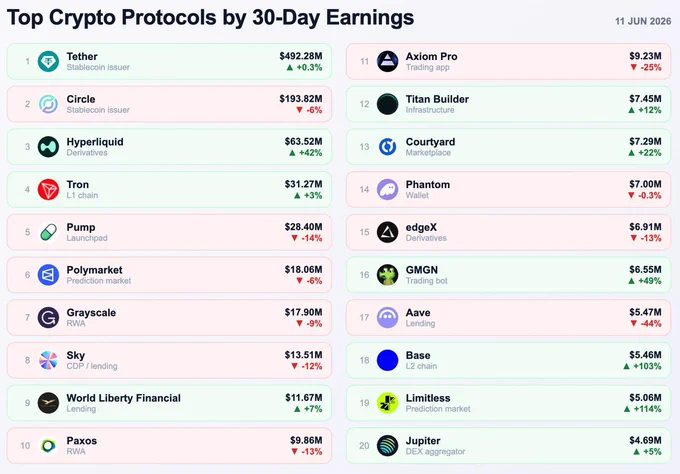Select the Pump pill icon
This screenshot has width=680, height=474.
48,232
